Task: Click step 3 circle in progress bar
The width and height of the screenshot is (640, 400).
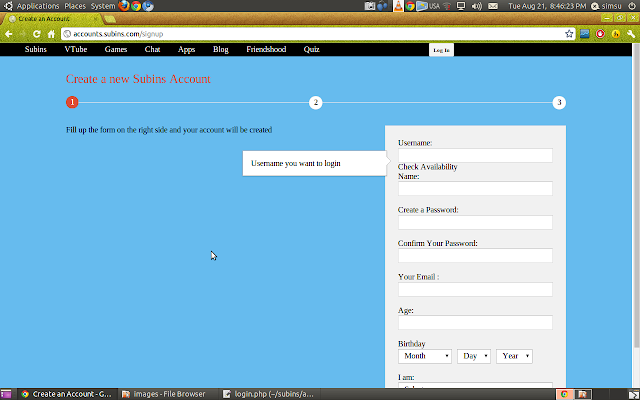Action: tap(559, 102)
